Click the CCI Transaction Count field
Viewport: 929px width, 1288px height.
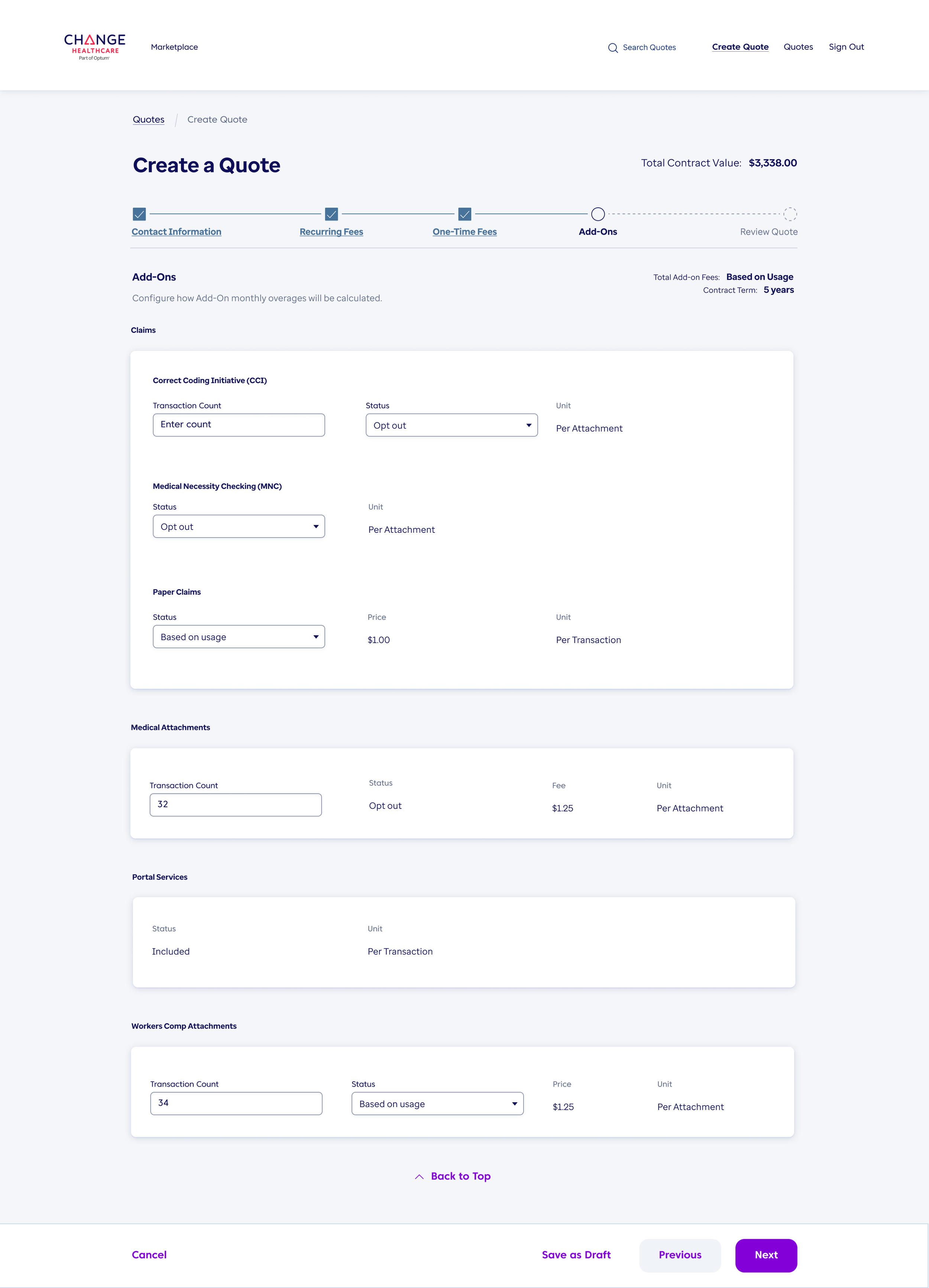coord(239,424)
